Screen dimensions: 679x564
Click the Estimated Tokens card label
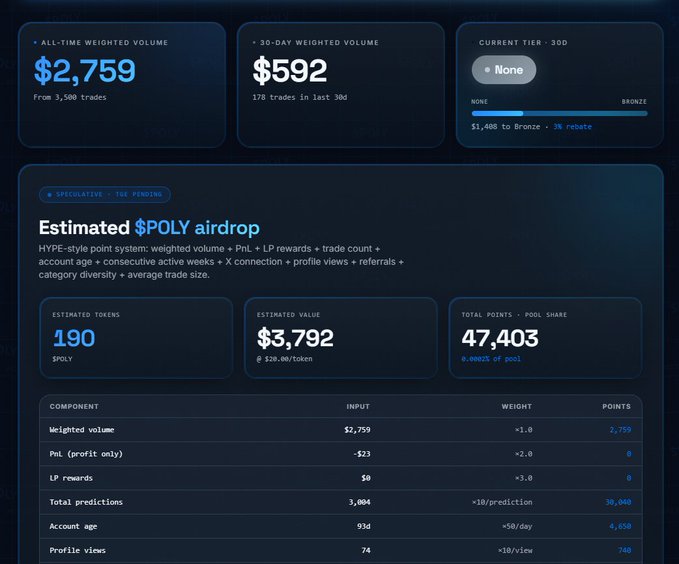86,315
